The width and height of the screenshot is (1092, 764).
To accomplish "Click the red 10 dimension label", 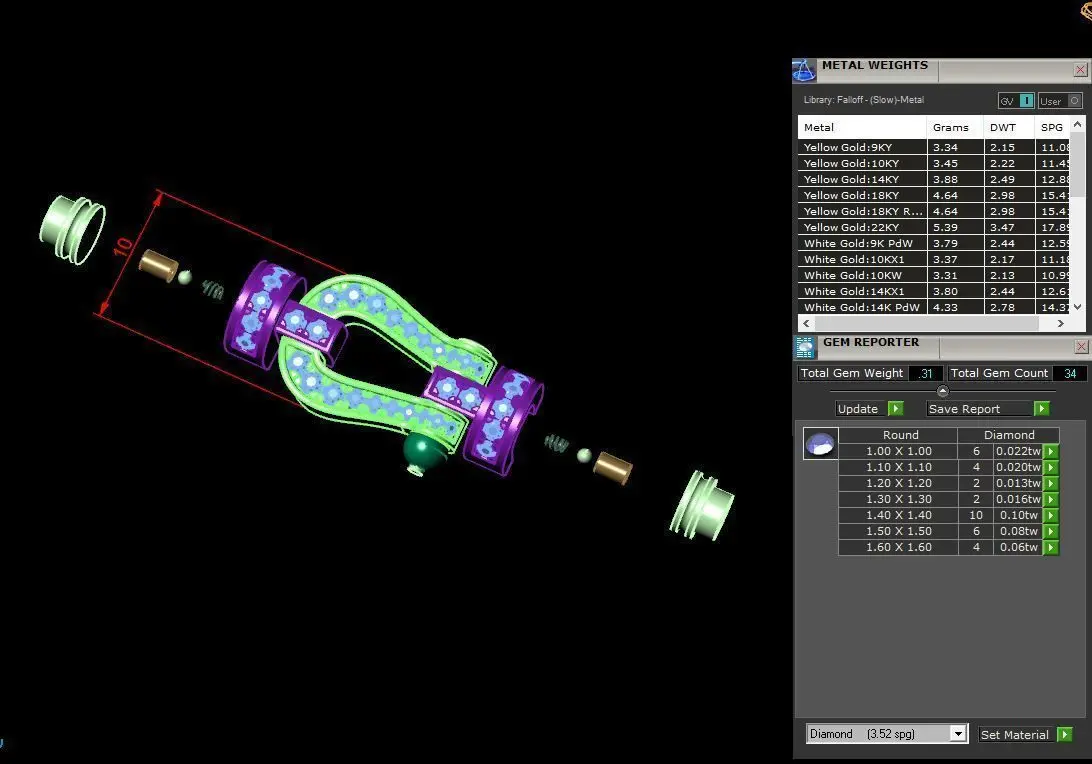I will [123, 247].
